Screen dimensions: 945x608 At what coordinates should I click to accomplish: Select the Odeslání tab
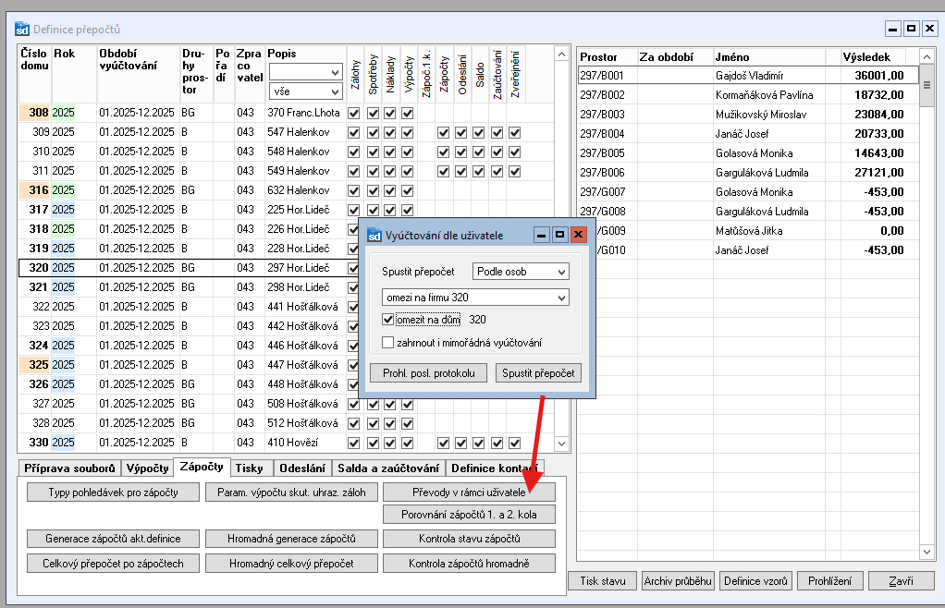[302, 468]
